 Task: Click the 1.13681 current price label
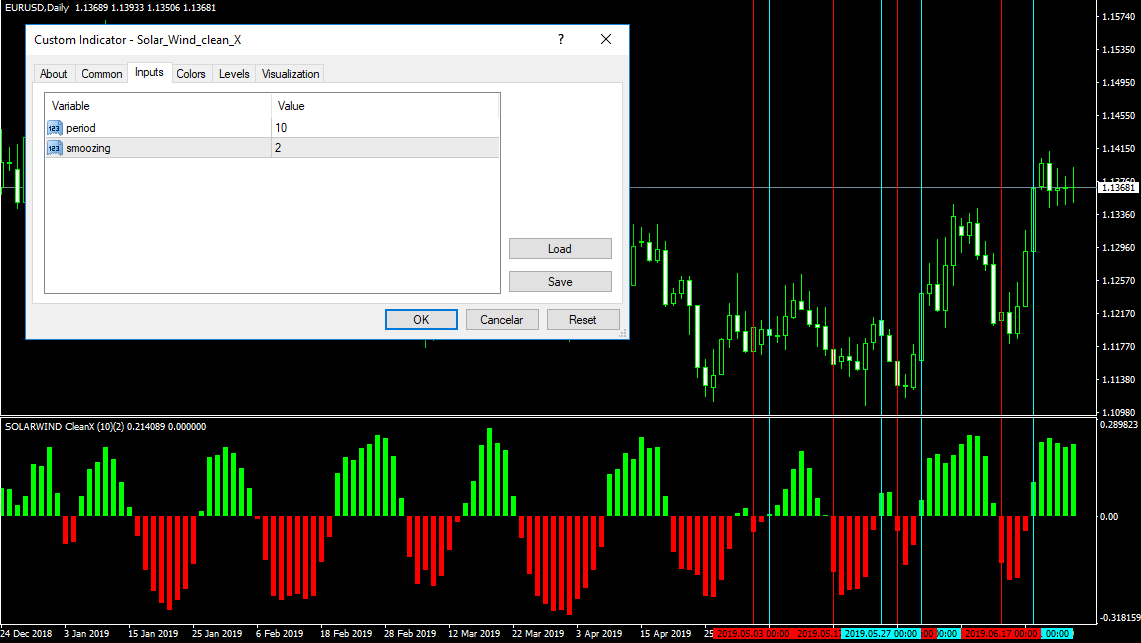click(1117, 188)
